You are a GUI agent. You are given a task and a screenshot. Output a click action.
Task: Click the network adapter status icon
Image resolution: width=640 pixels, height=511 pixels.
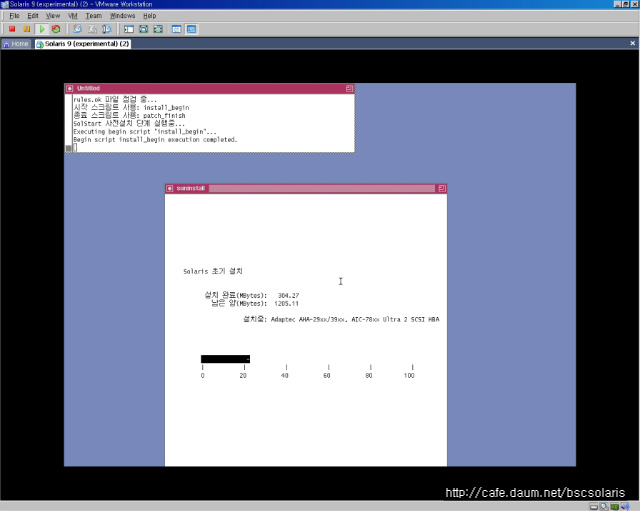click(x=615, y=507)
